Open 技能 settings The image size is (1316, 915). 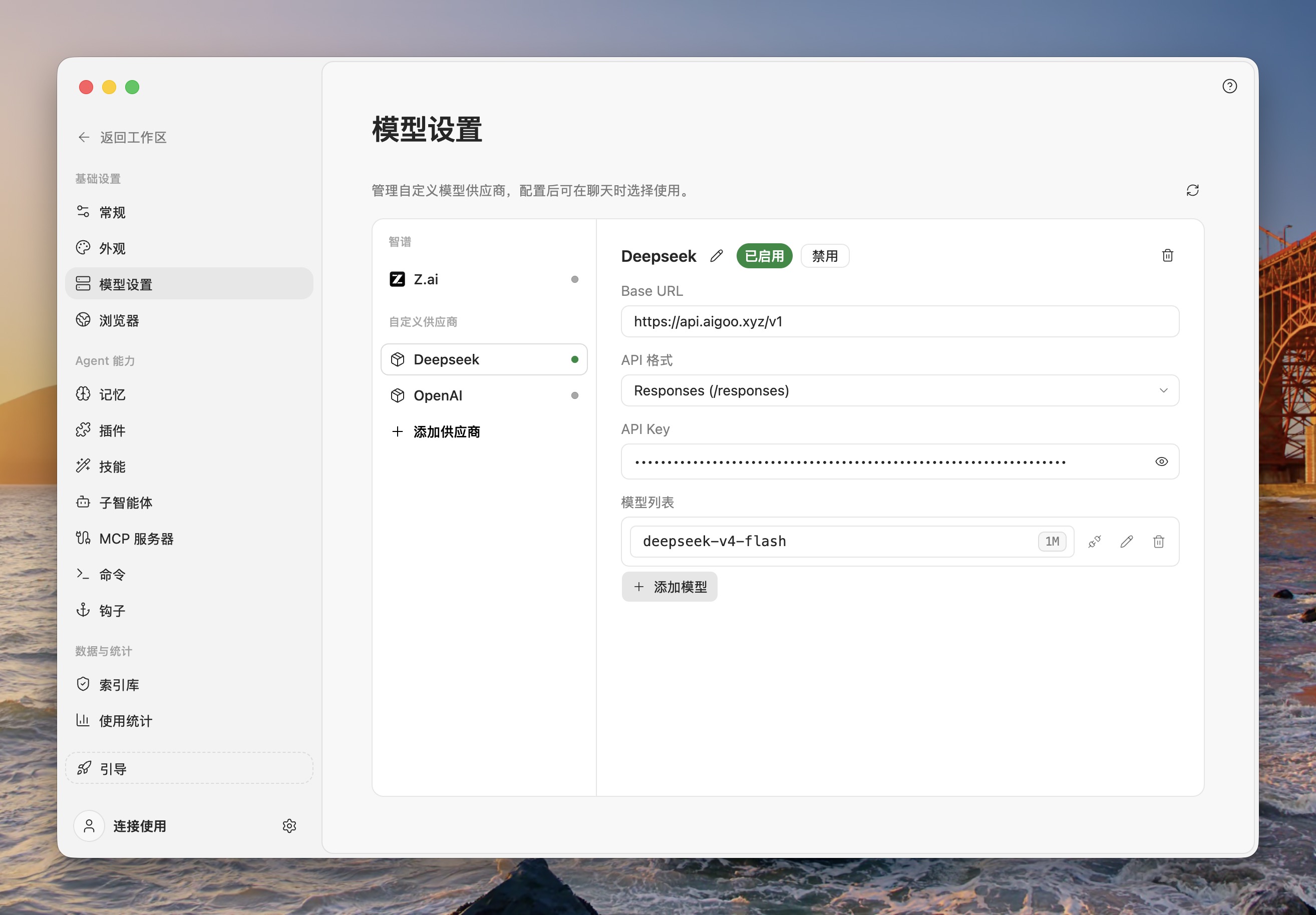189,467
